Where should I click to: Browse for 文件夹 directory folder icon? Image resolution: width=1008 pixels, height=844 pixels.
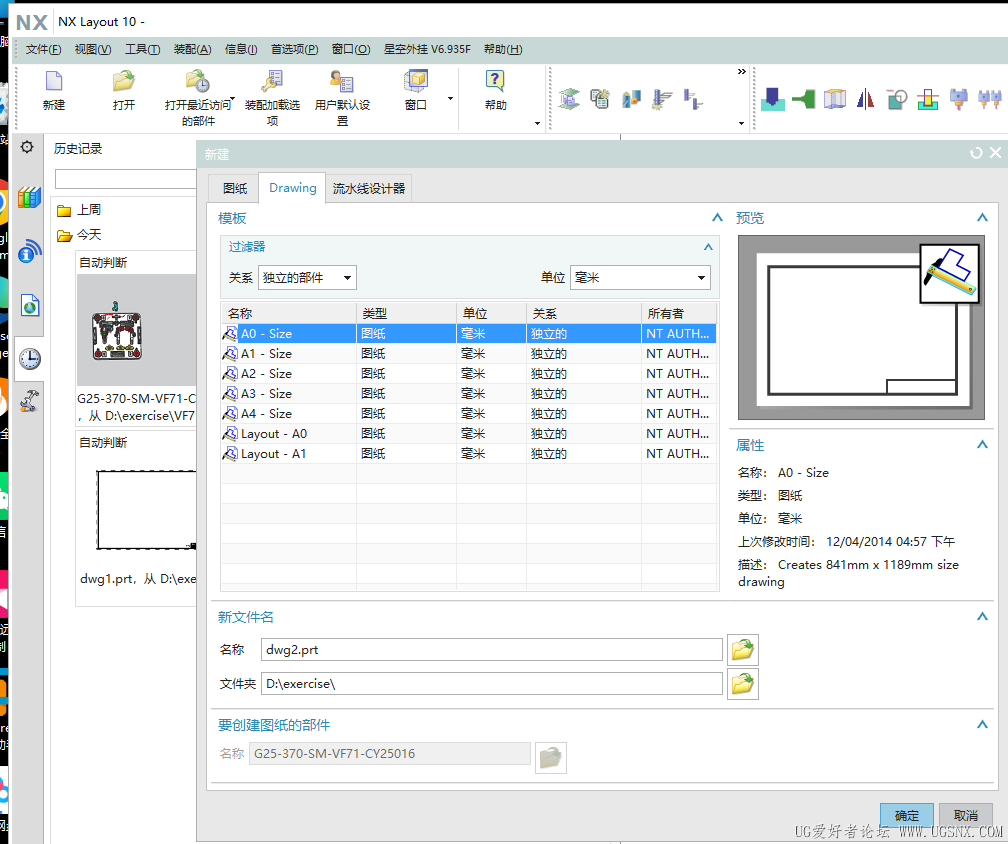742,683
